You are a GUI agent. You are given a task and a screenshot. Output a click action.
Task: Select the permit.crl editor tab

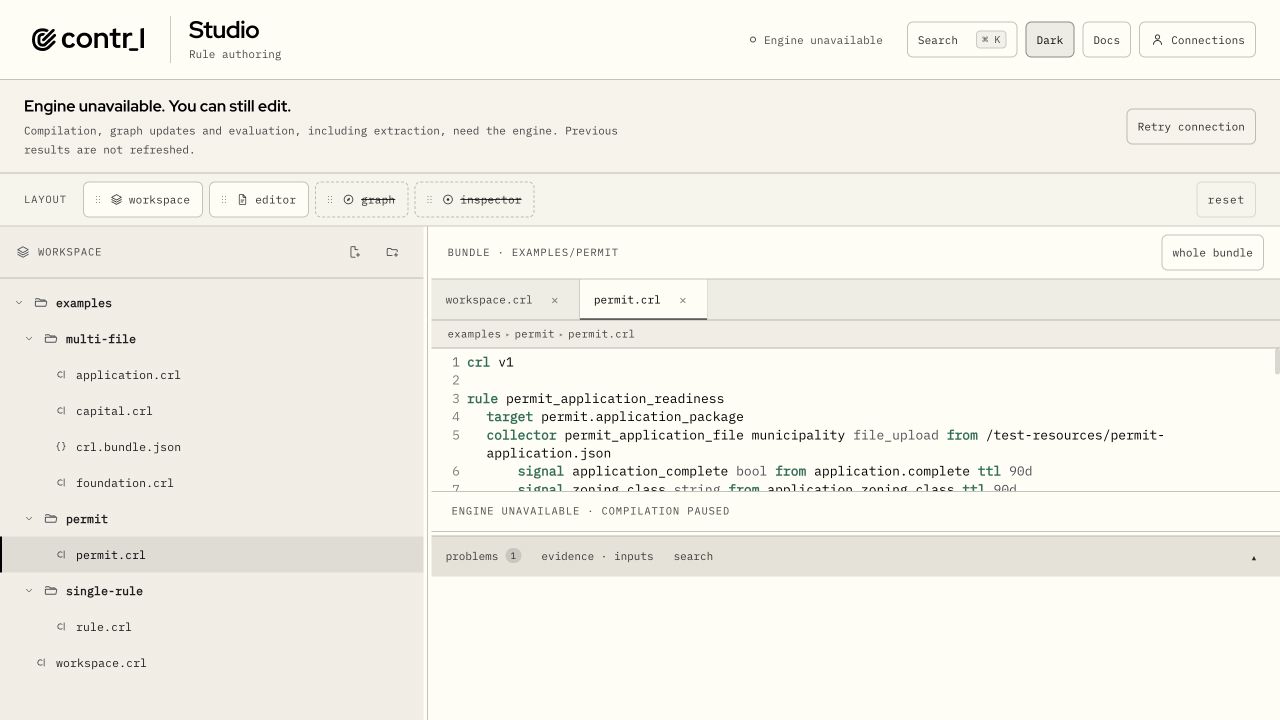(643, 300)
